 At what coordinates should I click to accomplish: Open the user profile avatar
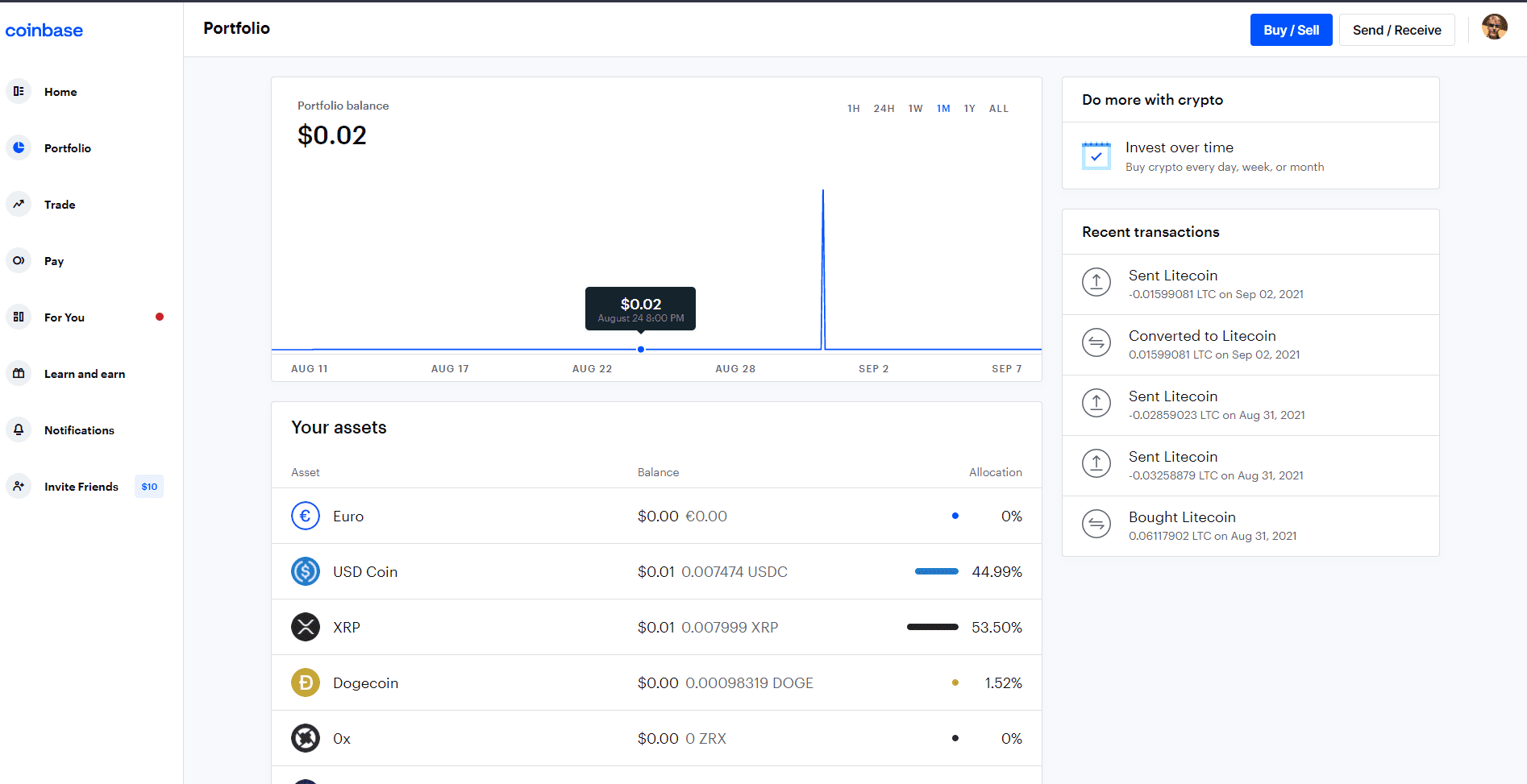1495,27
